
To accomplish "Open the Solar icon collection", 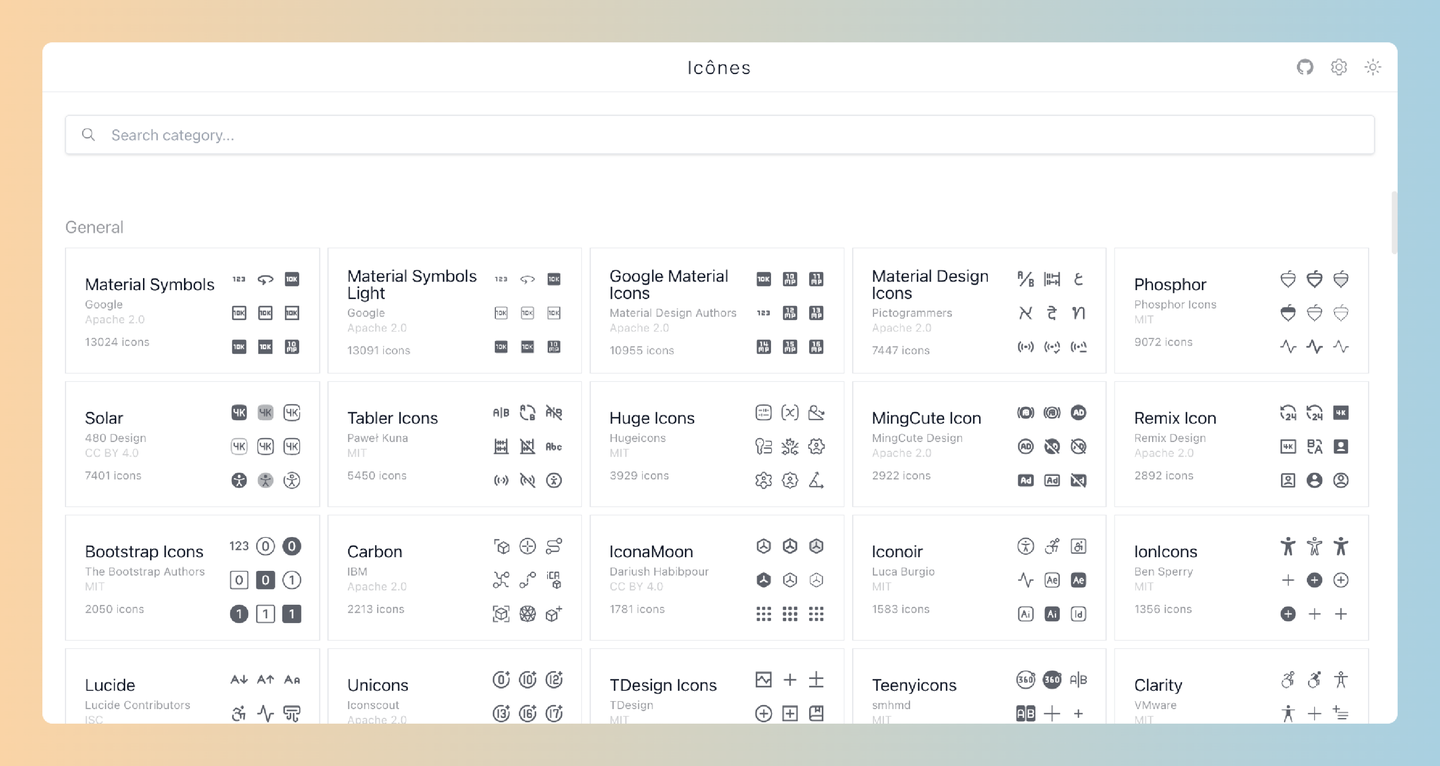I will (x=192, y=444).
